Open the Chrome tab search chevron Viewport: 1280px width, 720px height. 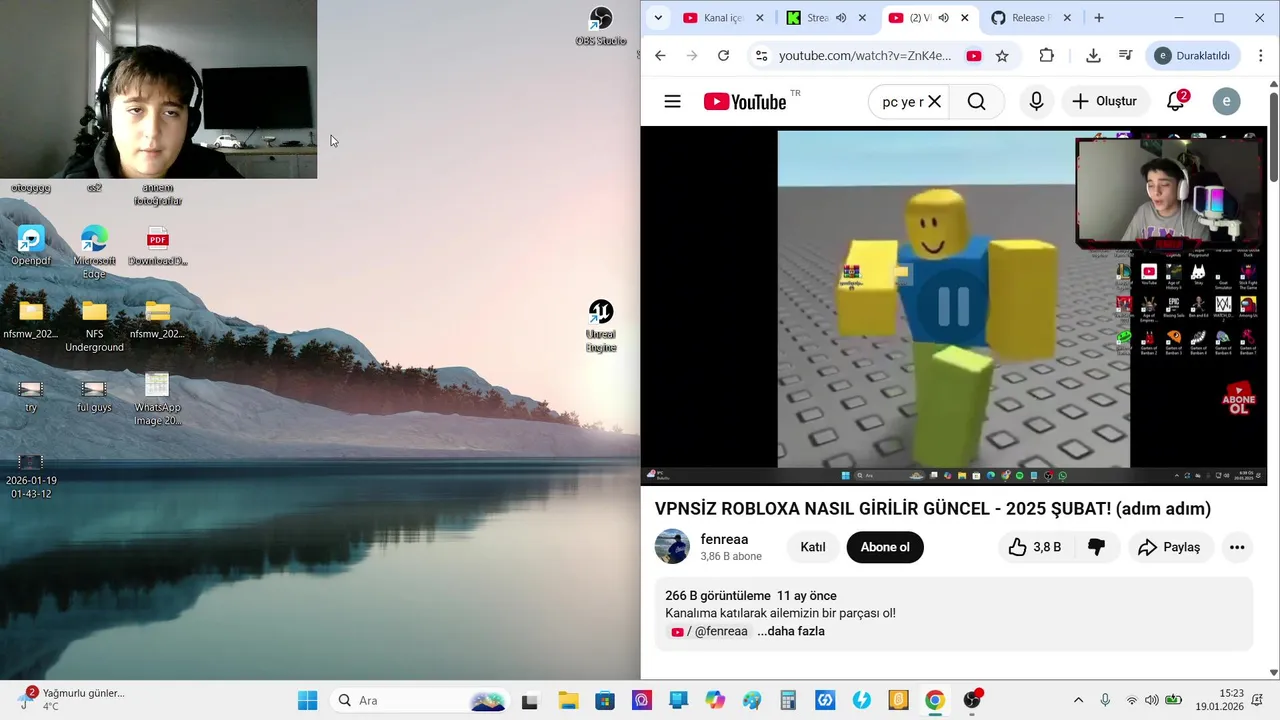coord(658,18)
